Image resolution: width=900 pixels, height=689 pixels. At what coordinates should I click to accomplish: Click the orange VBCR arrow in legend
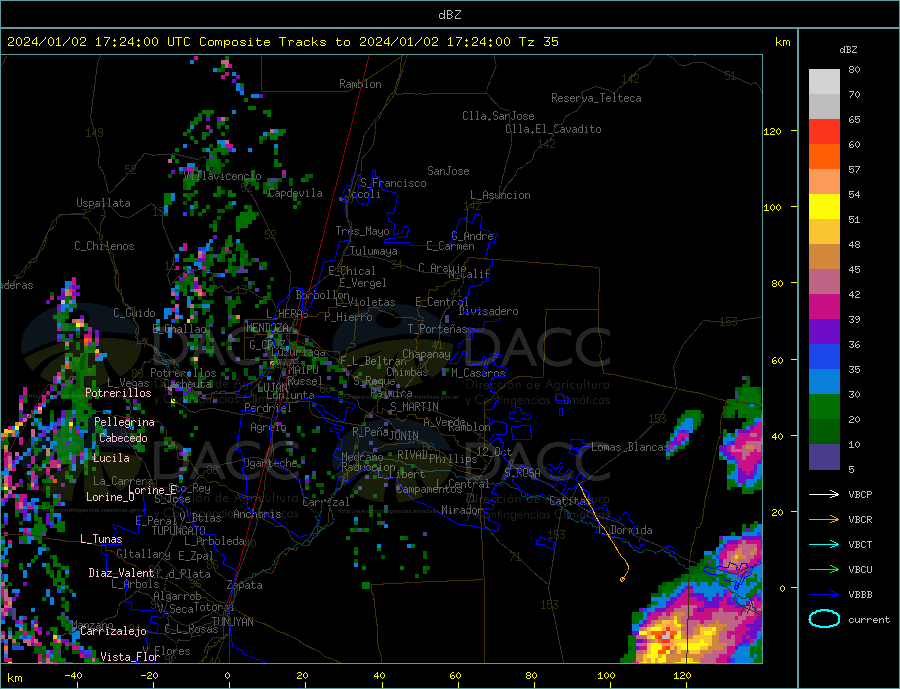click(824, 520)
